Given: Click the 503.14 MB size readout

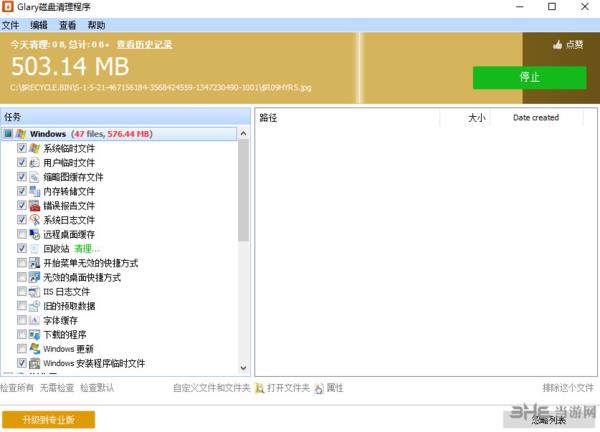Looking at the screenshot, I should (x=70, y=66).
